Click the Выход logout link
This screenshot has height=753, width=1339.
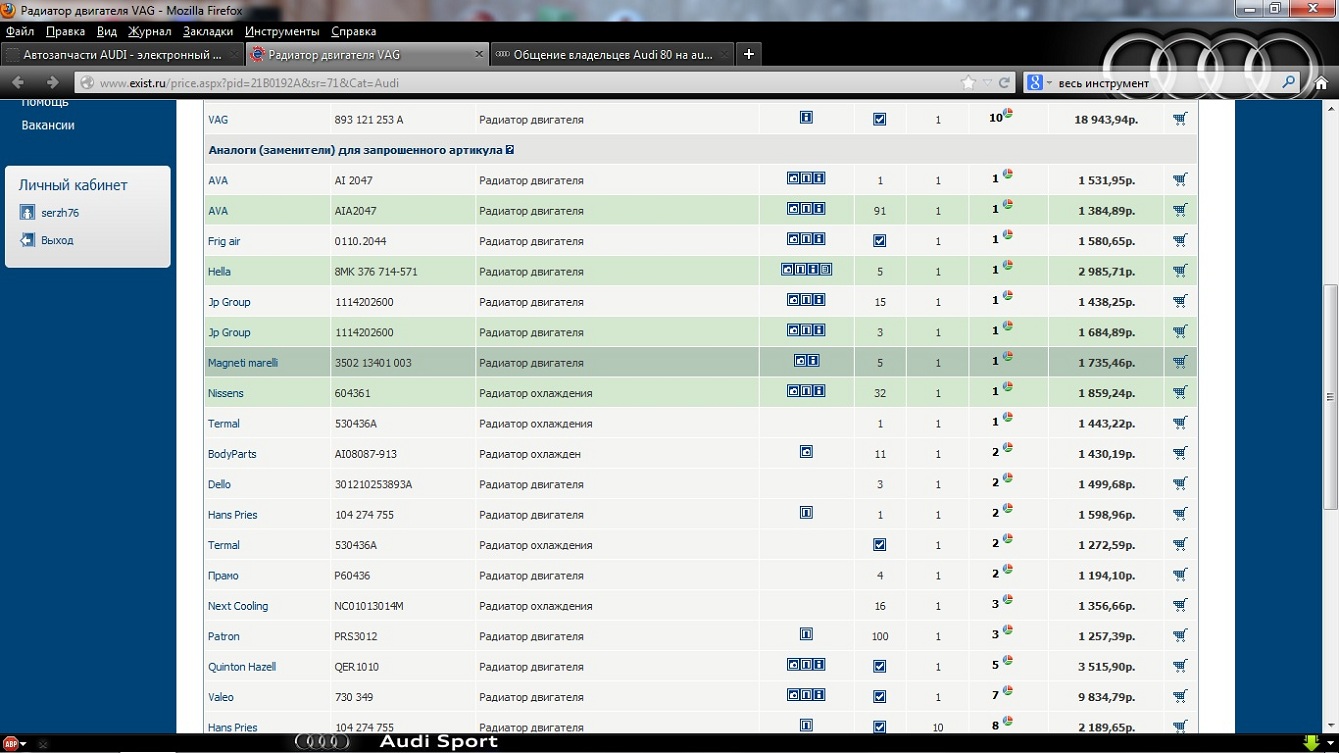[57, 240]
